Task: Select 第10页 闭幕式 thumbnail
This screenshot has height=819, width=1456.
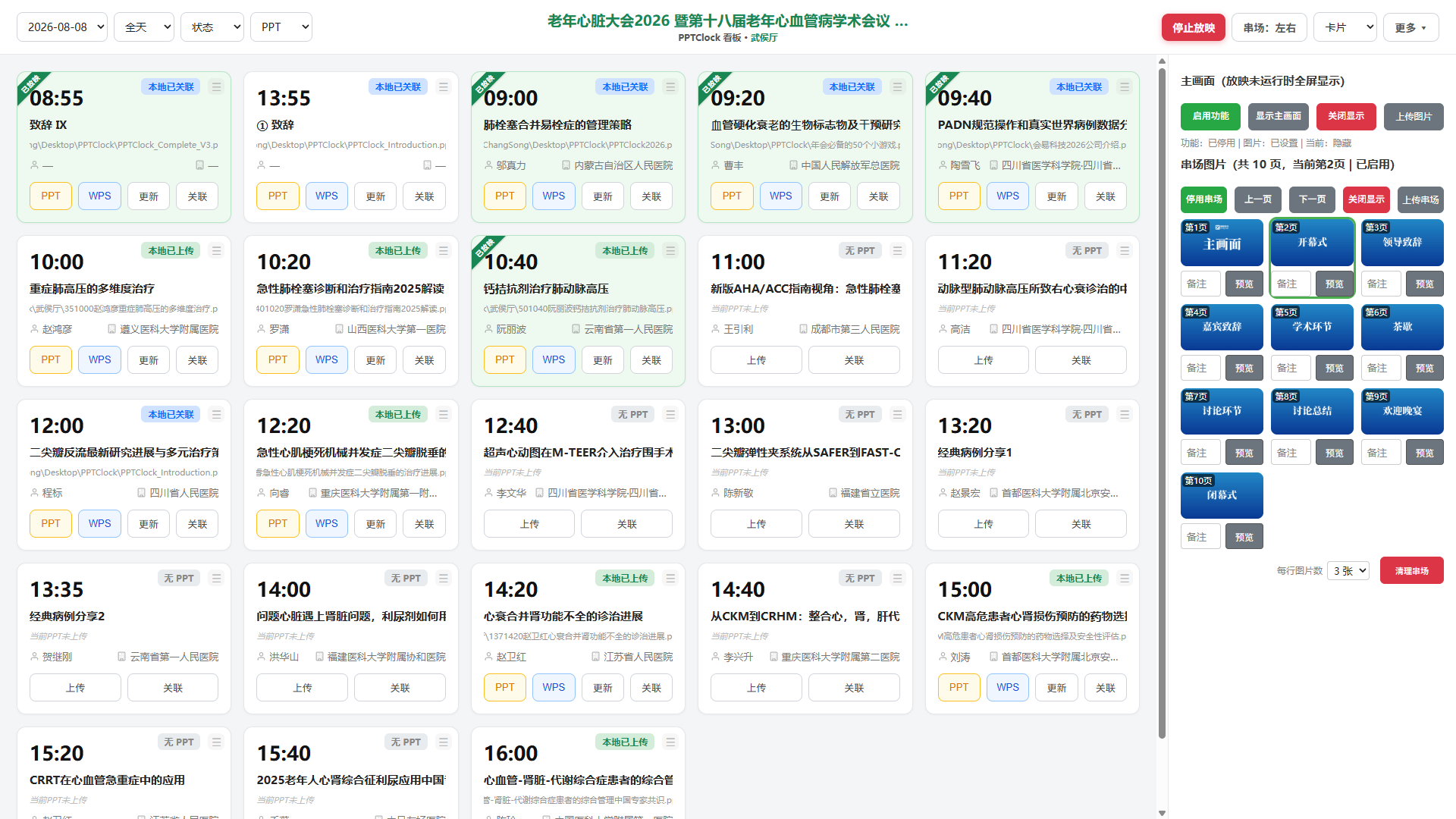Action: tap(1222, 495)
